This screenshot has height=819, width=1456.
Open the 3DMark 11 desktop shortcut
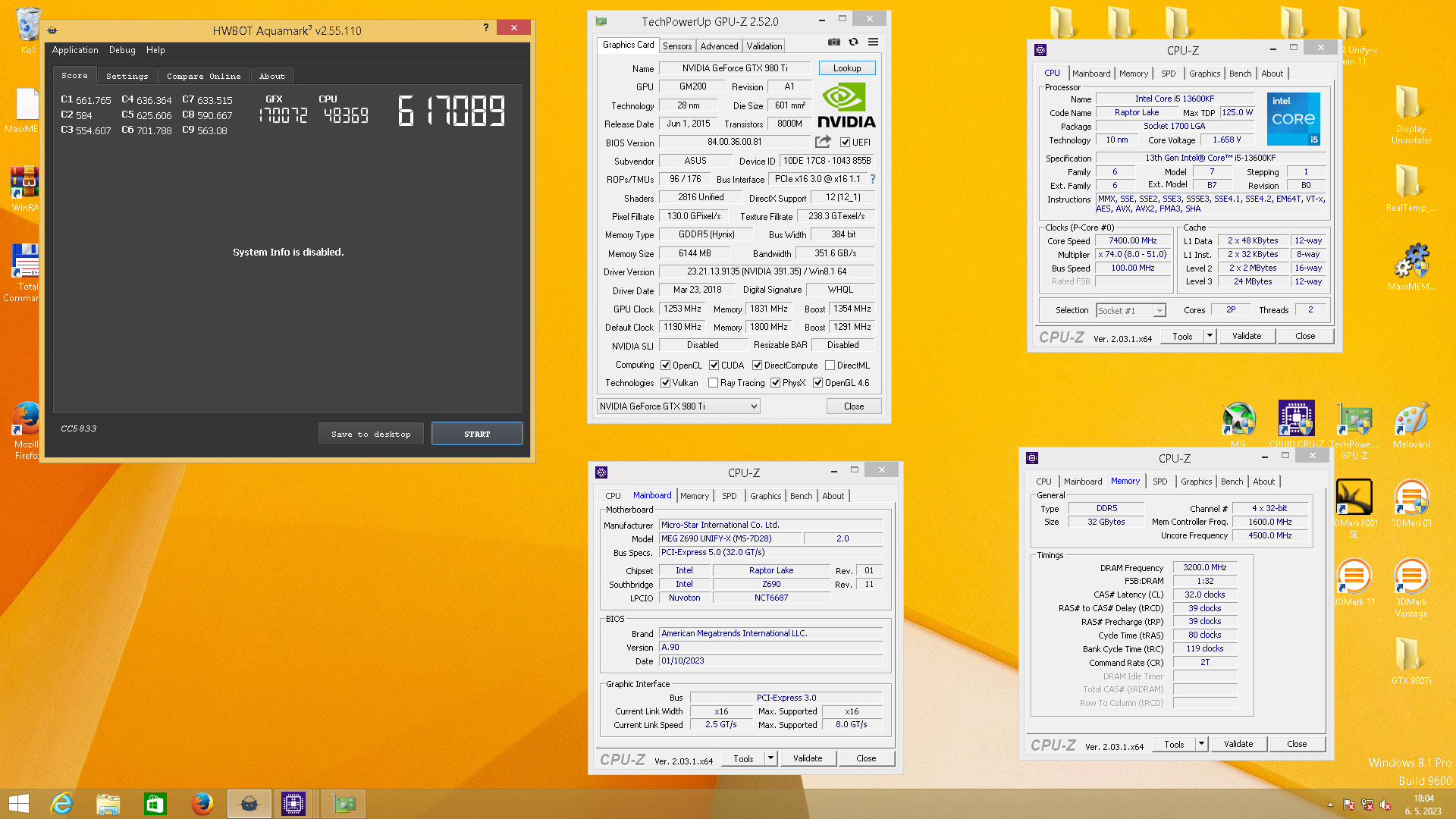(1354, 581)
